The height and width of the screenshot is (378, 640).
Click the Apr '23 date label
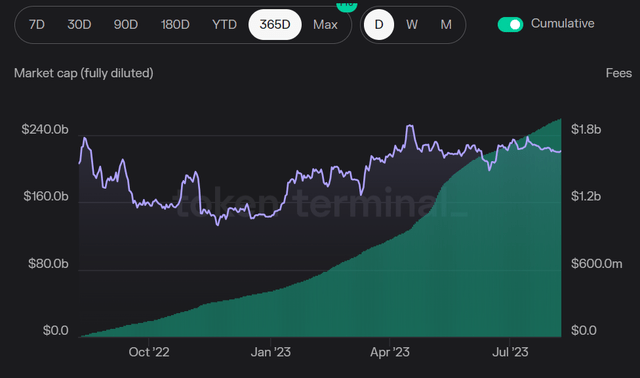(x=390, y=352)
